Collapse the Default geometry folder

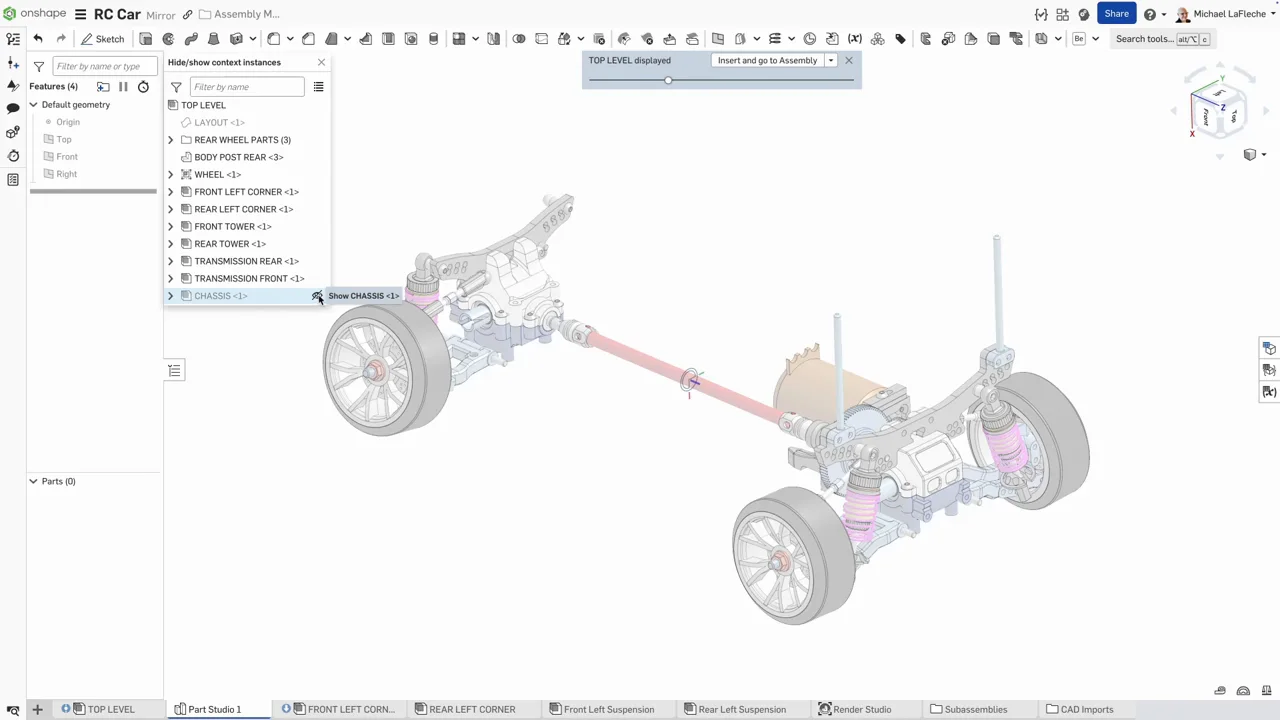pos(33,105)
